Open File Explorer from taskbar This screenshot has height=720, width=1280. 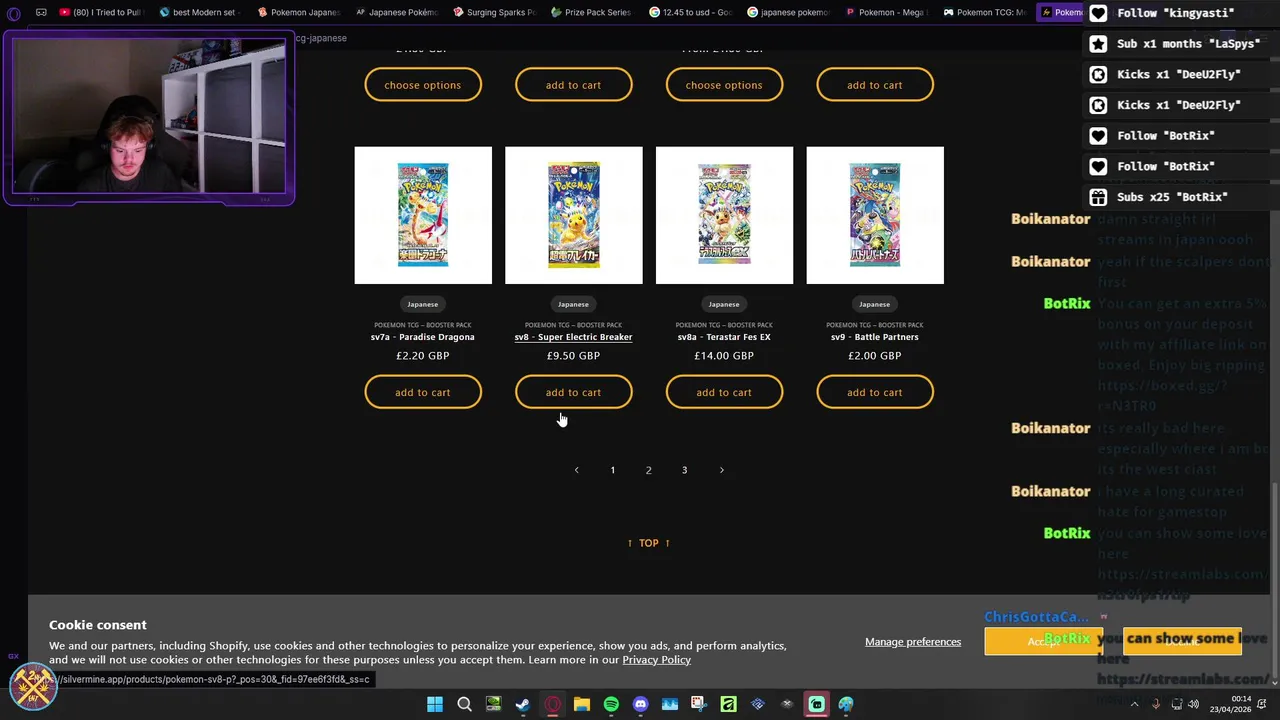[x=582, y=704]
